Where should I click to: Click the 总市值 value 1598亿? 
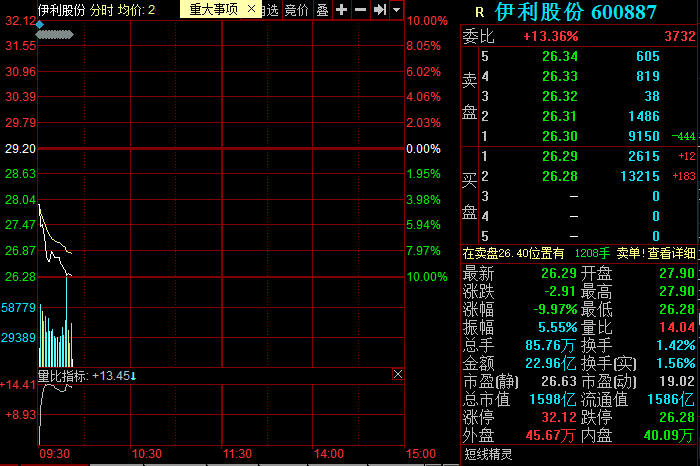(x=553, y=399)
